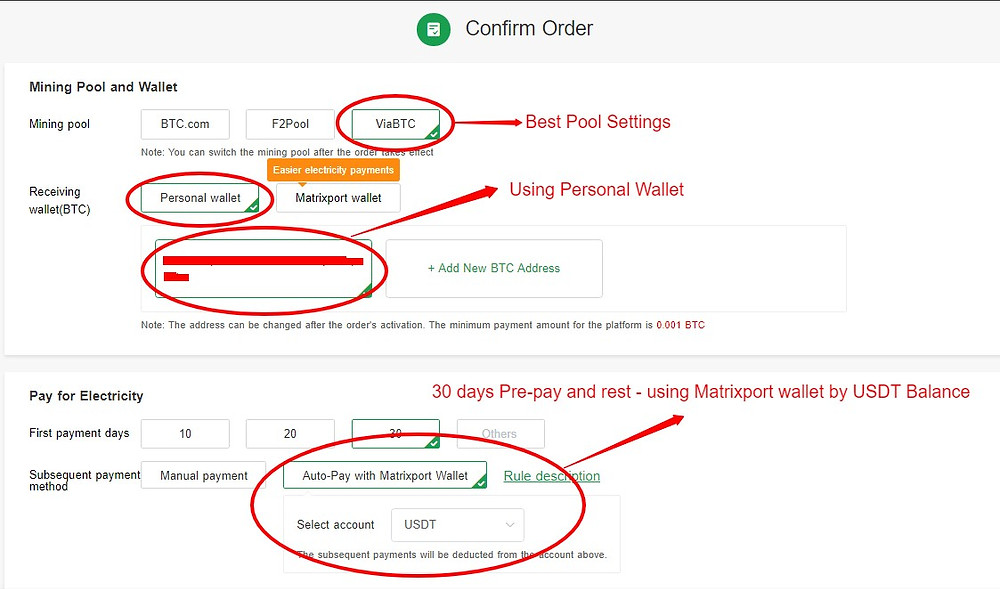
Task: Select F2Pool mining pool
Action: [290, 124]
